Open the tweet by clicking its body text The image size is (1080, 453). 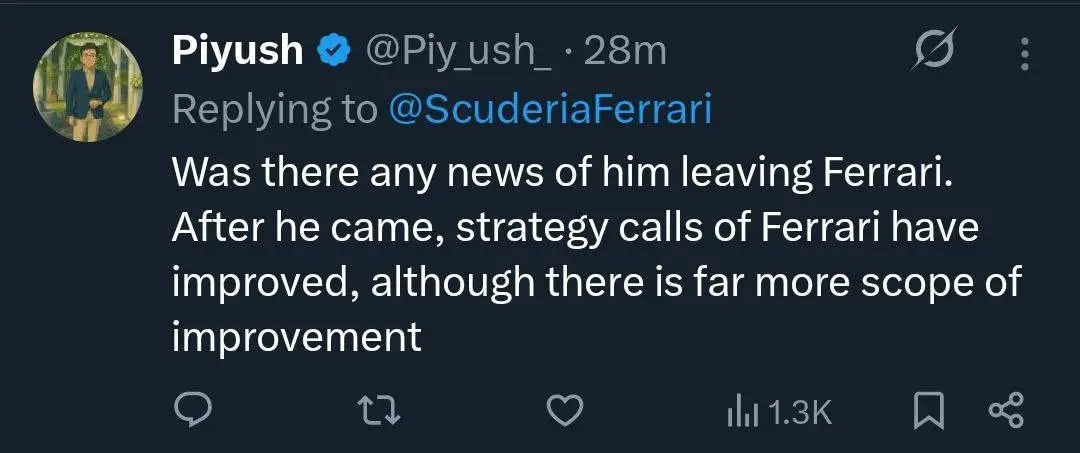coord(596,254)
